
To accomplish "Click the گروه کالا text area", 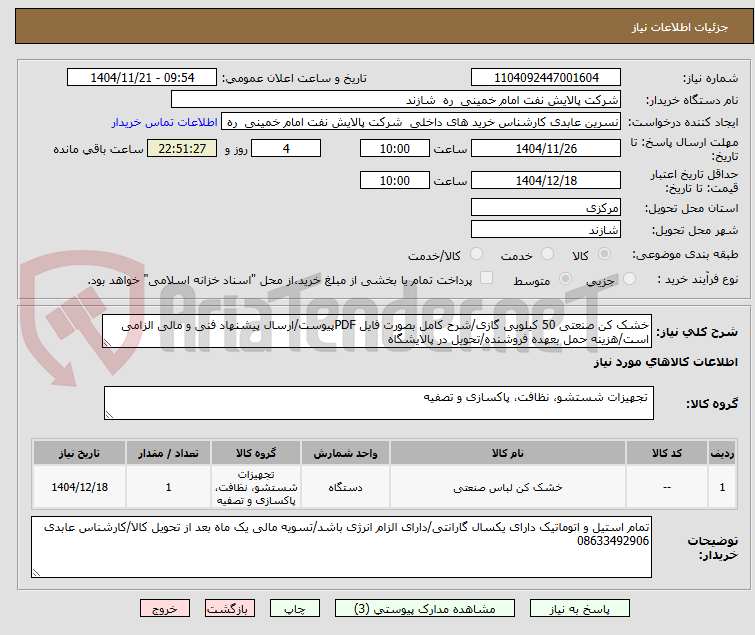I will click(379, 403).
